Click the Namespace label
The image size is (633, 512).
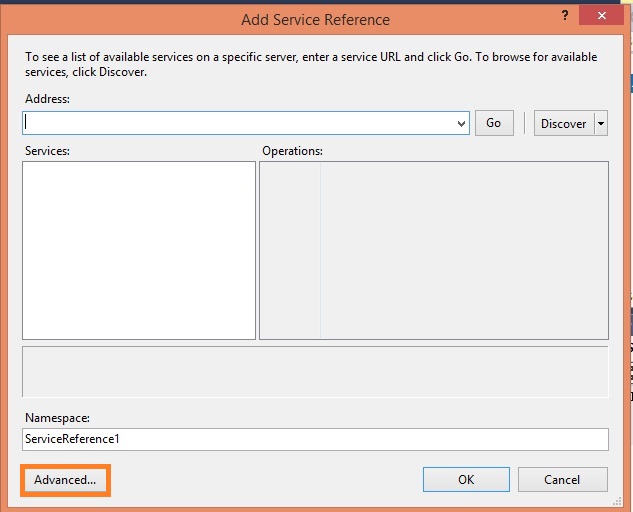pos(56,417)
